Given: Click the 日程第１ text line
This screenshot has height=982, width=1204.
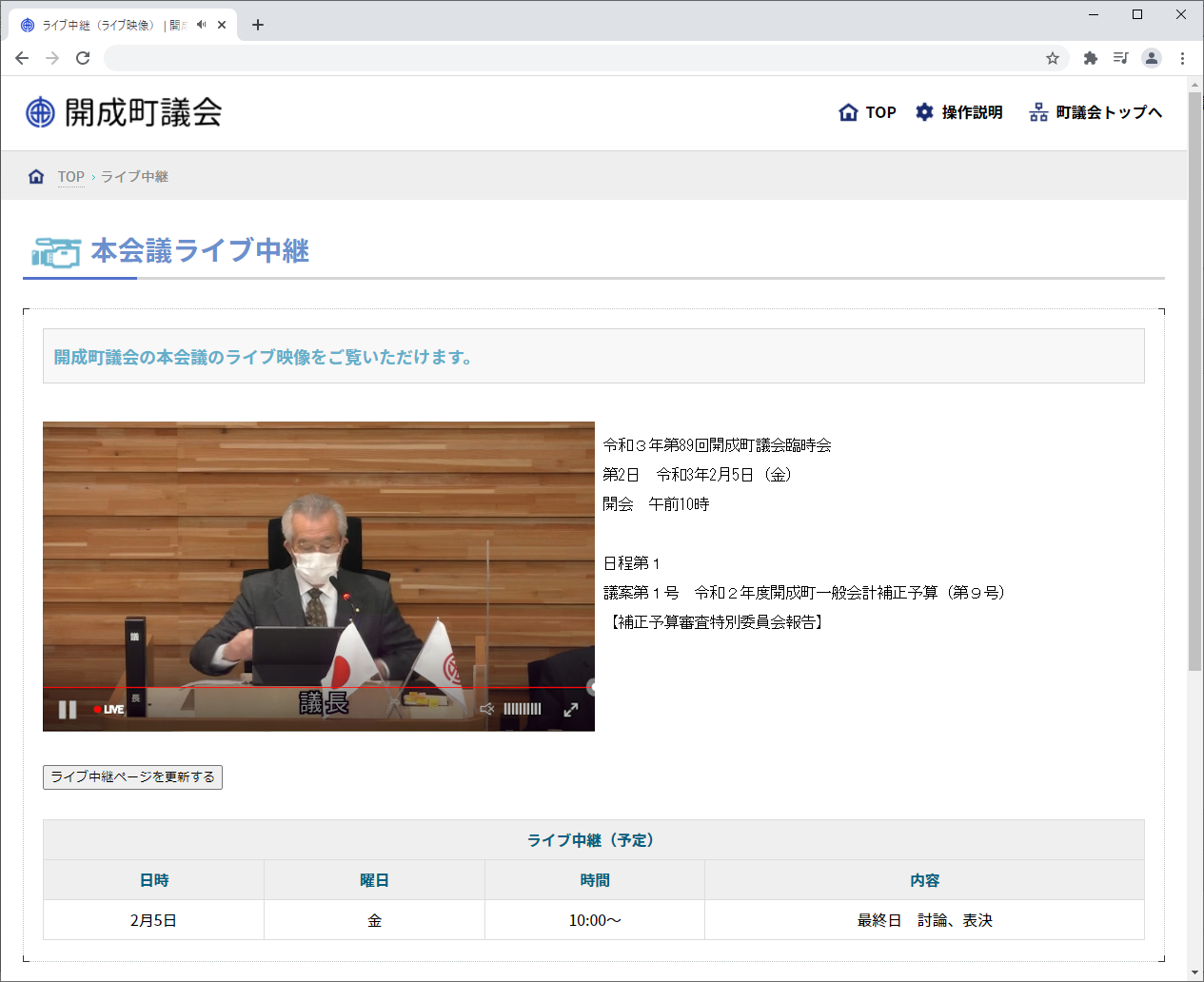Looking at the screenshot, I should click(x=632, y=563).
